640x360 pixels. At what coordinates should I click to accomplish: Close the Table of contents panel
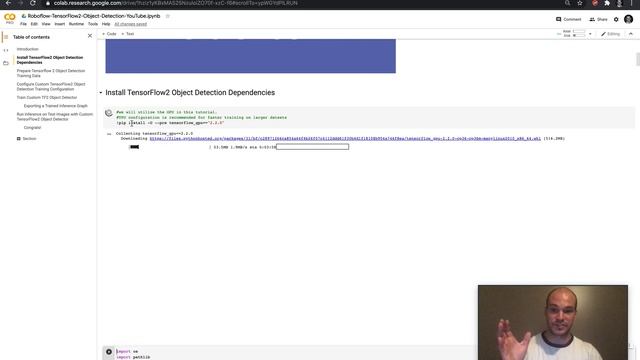[90, 36]
